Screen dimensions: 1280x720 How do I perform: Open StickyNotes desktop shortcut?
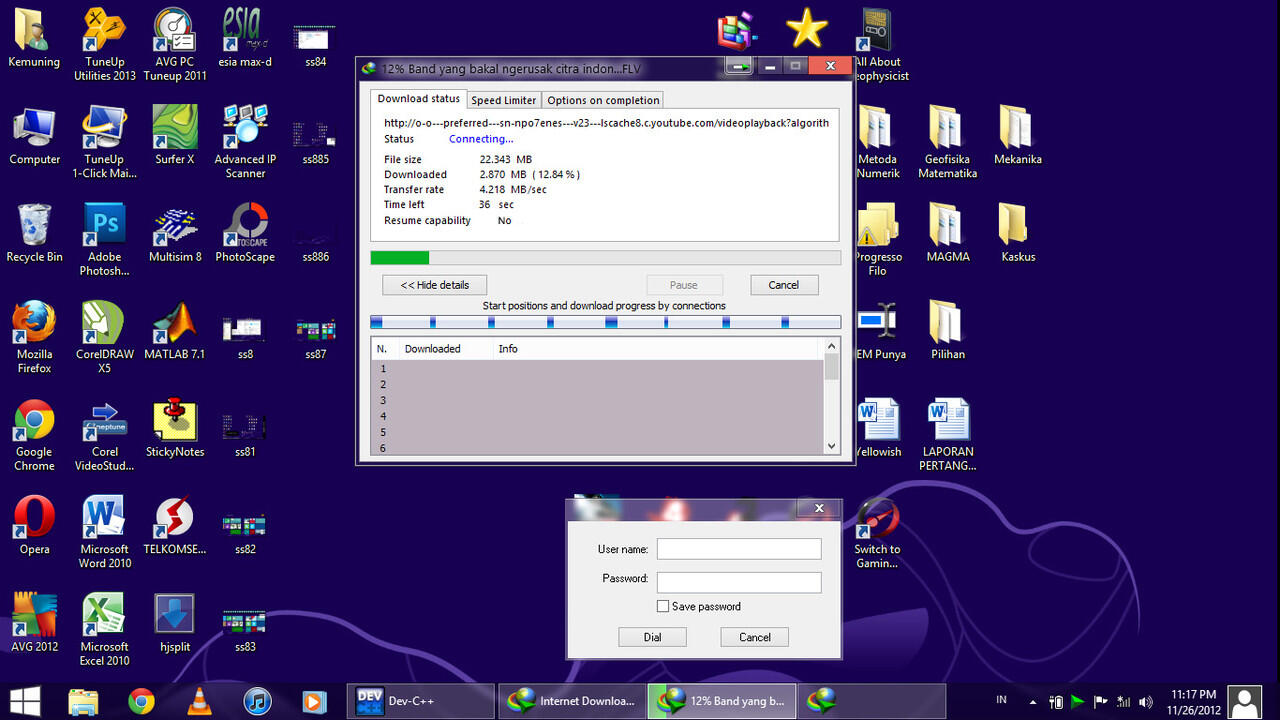point(175,429)
